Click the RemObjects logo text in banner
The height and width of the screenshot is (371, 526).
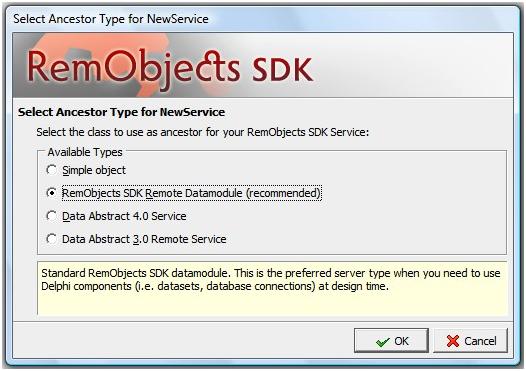[x=133, y=68]
